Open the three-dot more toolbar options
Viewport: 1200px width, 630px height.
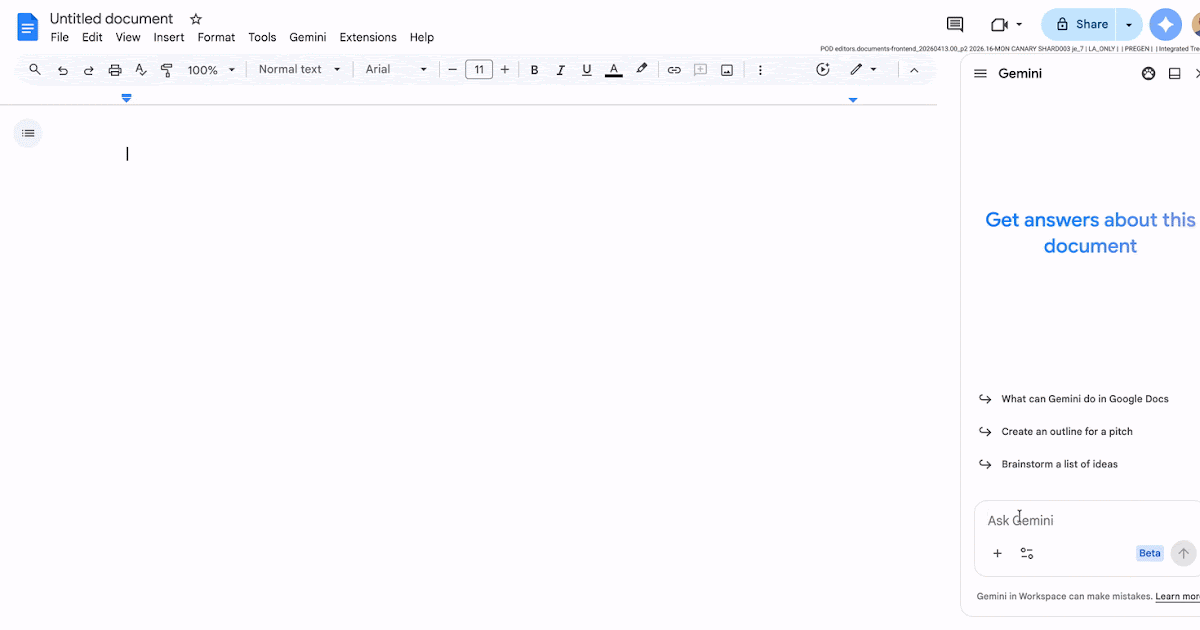(x=760, y=70)
